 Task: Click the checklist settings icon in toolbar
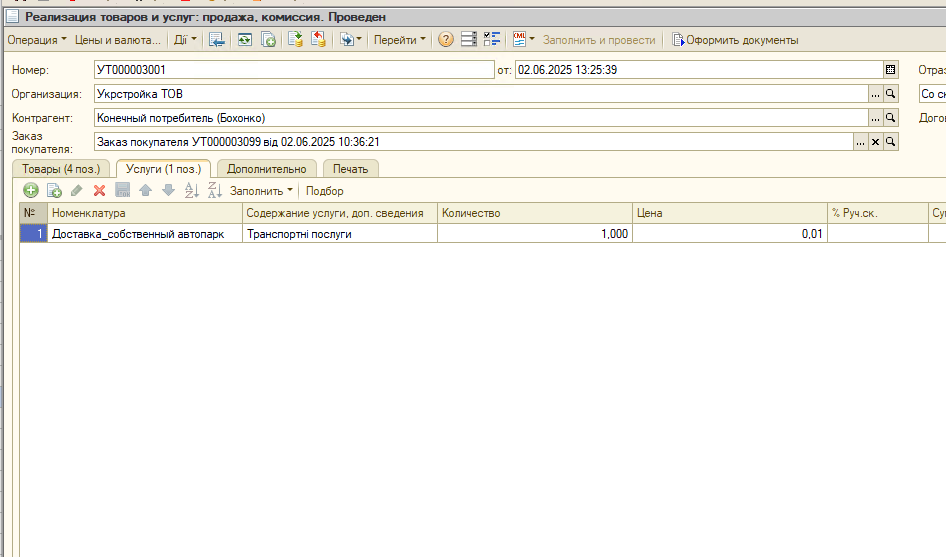(492, 40)
